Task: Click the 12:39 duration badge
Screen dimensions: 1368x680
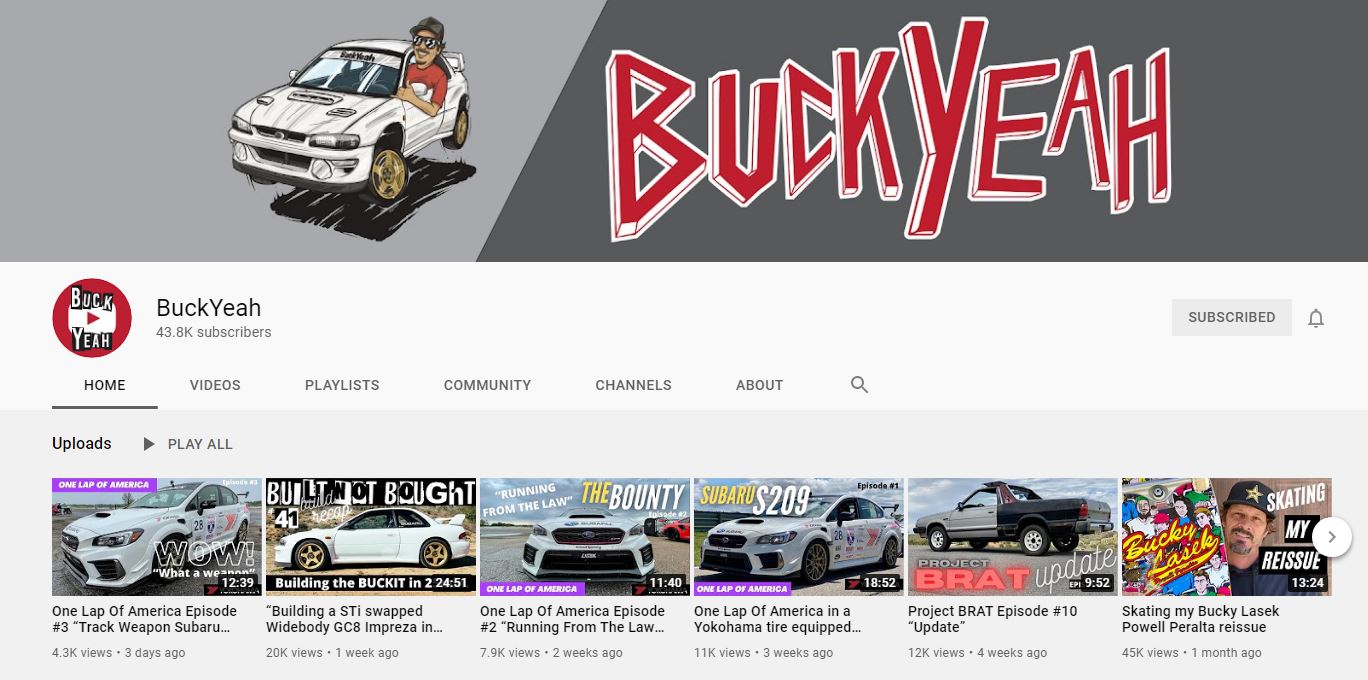Action: point(238,583)
